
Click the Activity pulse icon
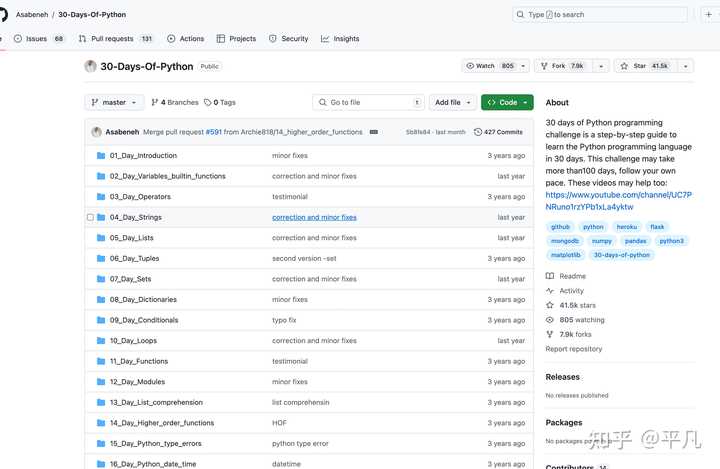550,291
